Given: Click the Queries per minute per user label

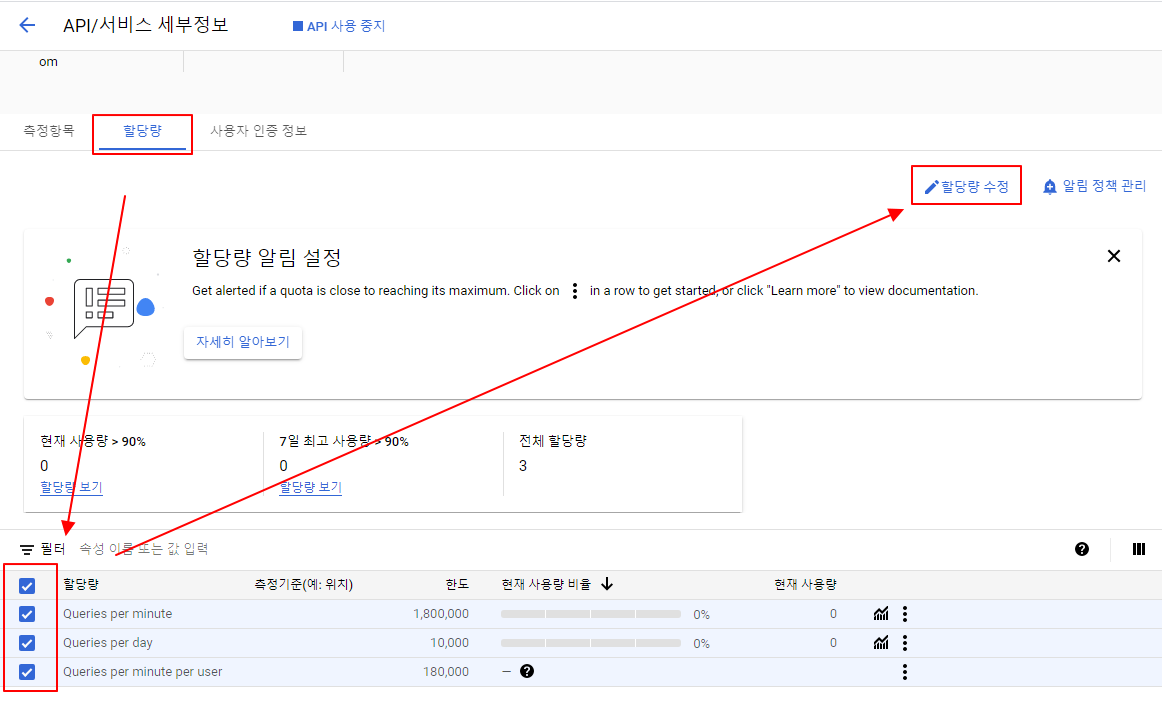Looking at the screenshot, I should click(142, 671).
